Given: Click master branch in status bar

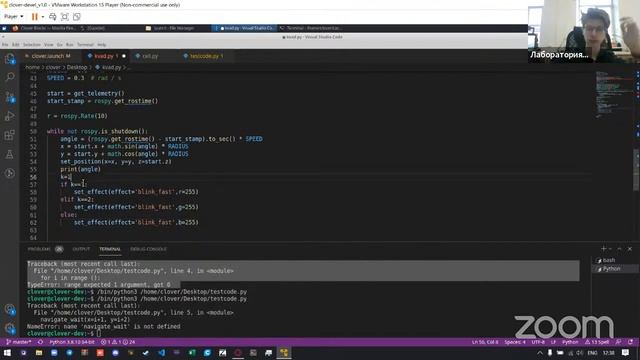Looking at the screenshot, I should (19, 342).
